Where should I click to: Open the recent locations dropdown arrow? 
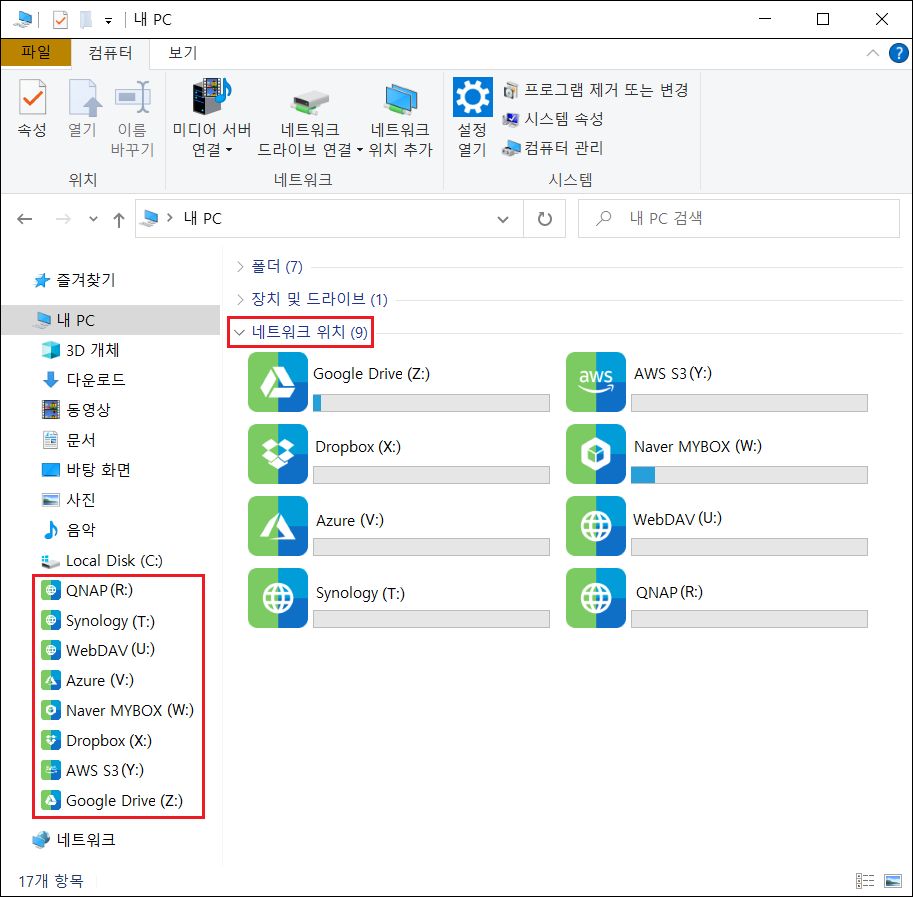[x=93, y=219]
